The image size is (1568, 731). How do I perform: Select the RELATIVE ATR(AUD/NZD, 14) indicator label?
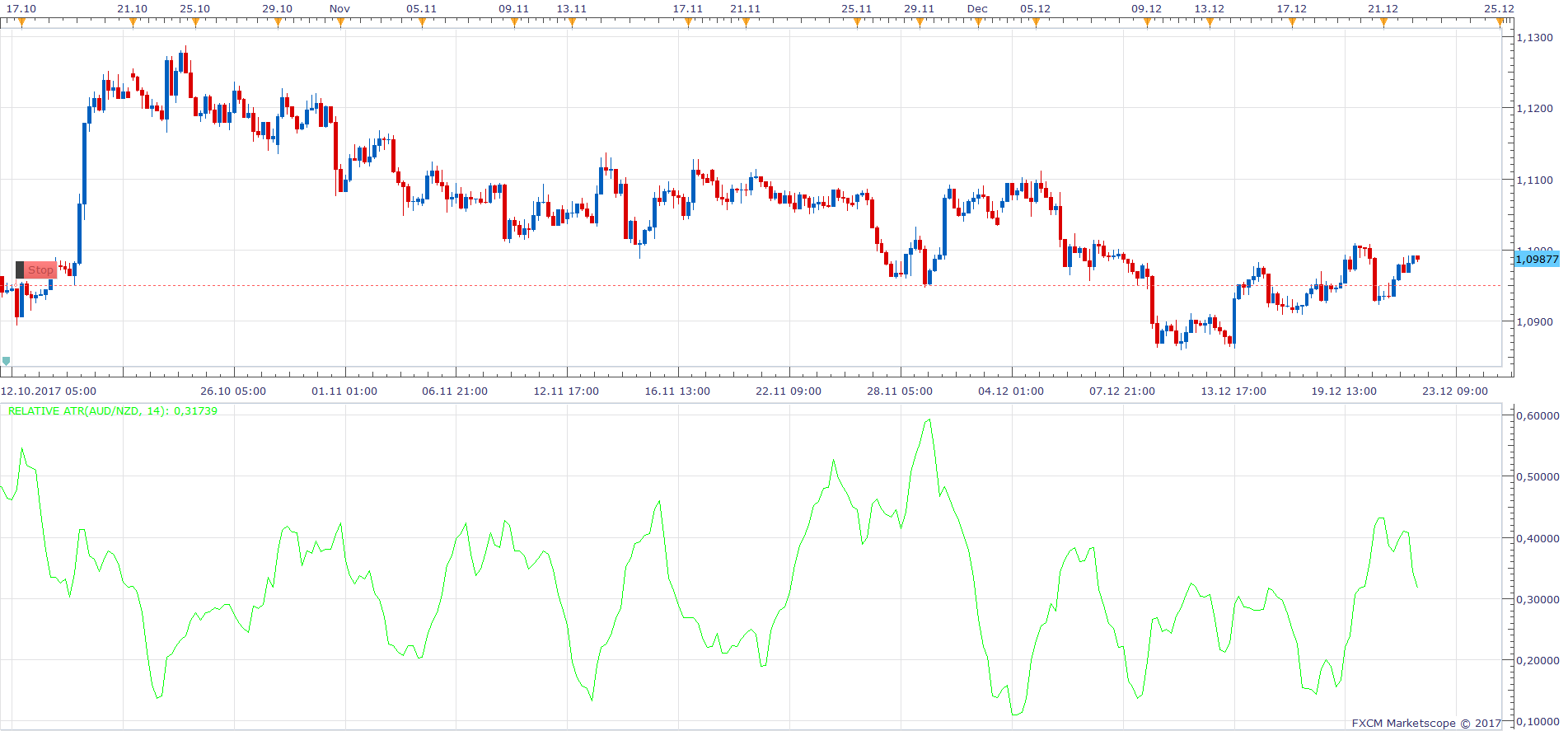tap(113, 410)
